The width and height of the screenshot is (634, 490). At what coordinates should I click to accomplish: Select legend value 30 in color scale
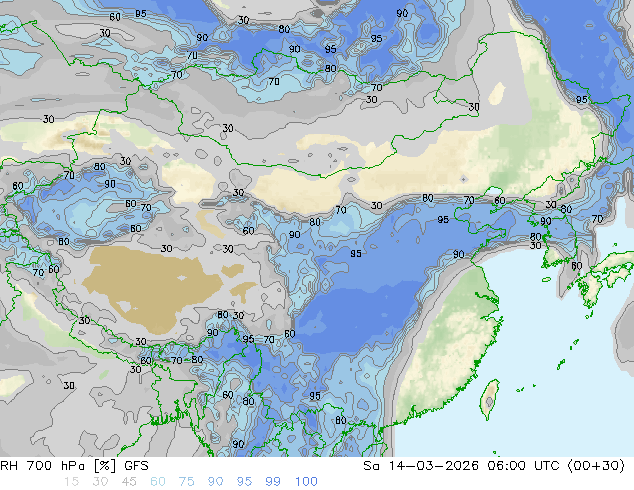click(x=100, y=482)
